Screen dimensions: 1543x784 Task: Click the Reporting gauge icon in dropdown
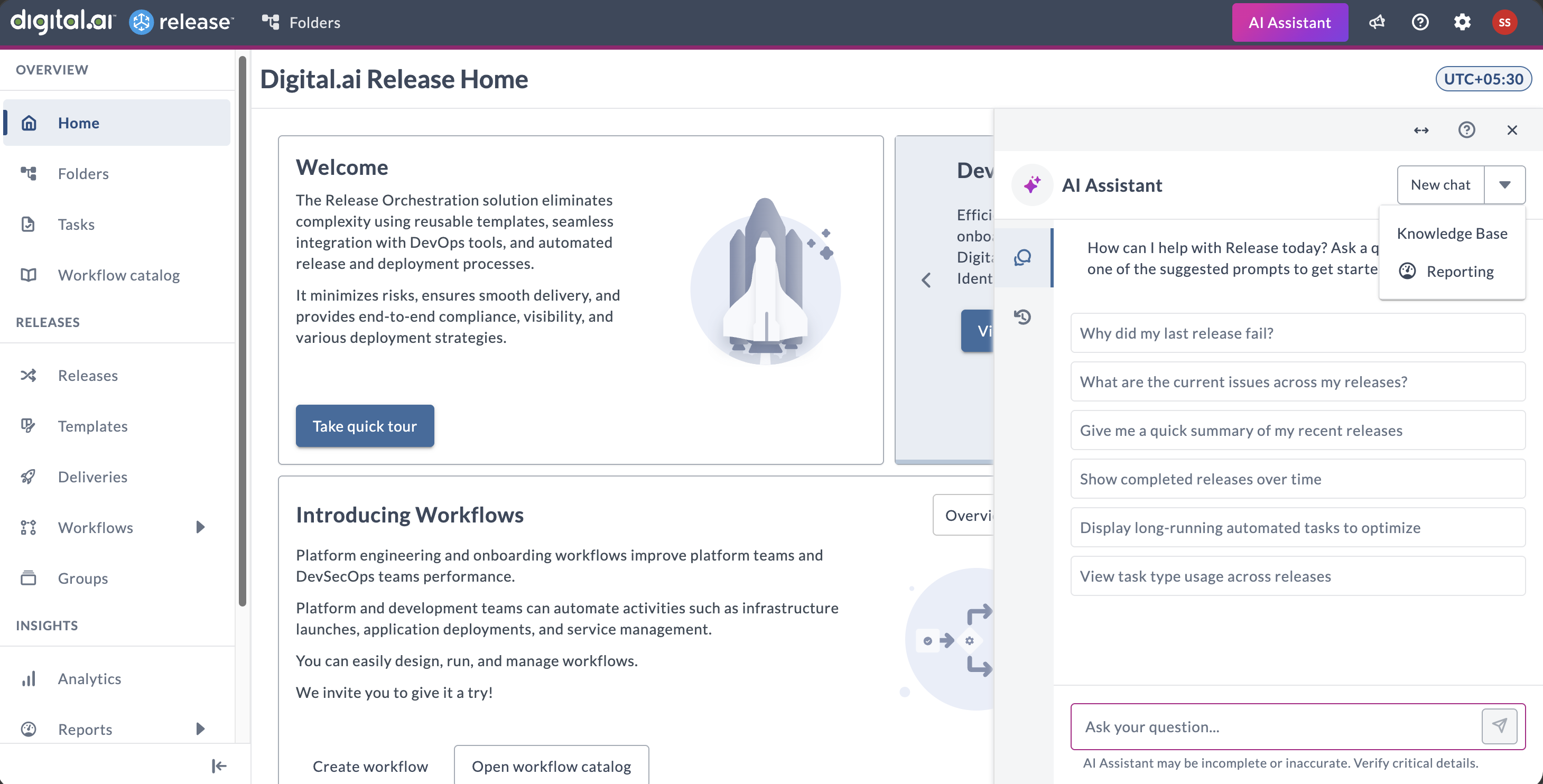(1407, 272)
